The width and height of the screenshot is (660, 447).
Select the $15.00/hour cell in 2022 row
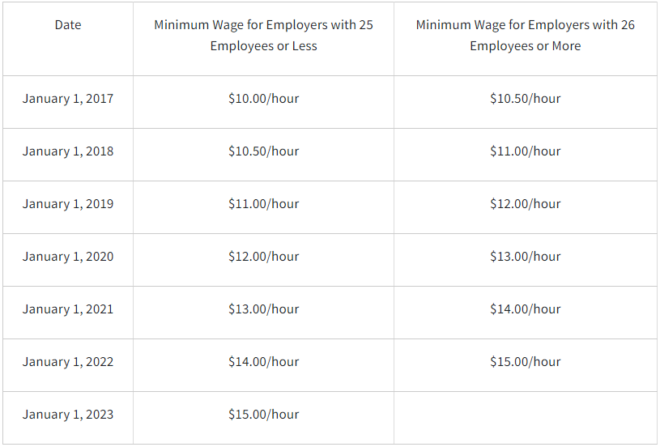(x=525, y=362)
